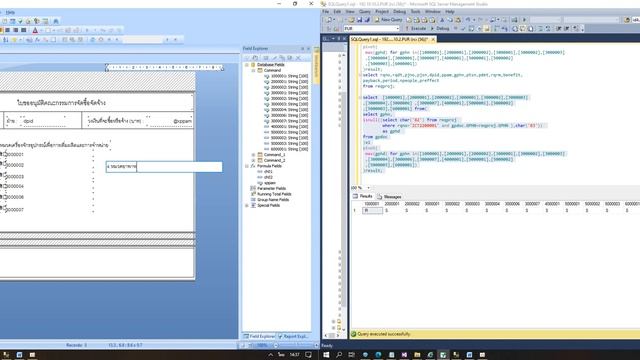Open File Explorer from the taskbar

click(417, 355)
